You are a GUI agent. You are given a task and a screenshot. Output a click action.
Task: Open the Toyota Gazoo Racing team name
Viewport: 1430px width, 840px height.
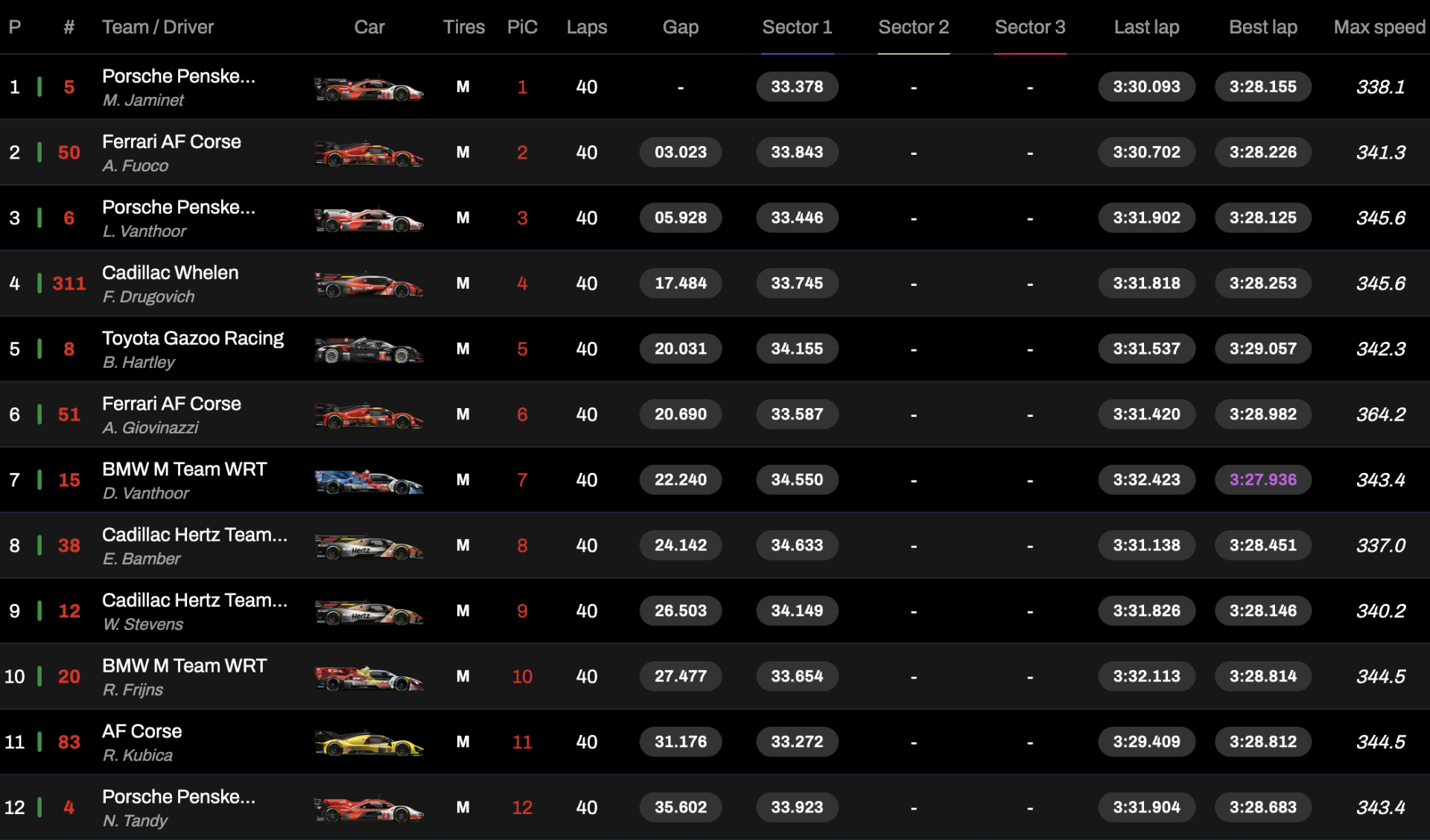pyautogui.click(x=193, y=338)
